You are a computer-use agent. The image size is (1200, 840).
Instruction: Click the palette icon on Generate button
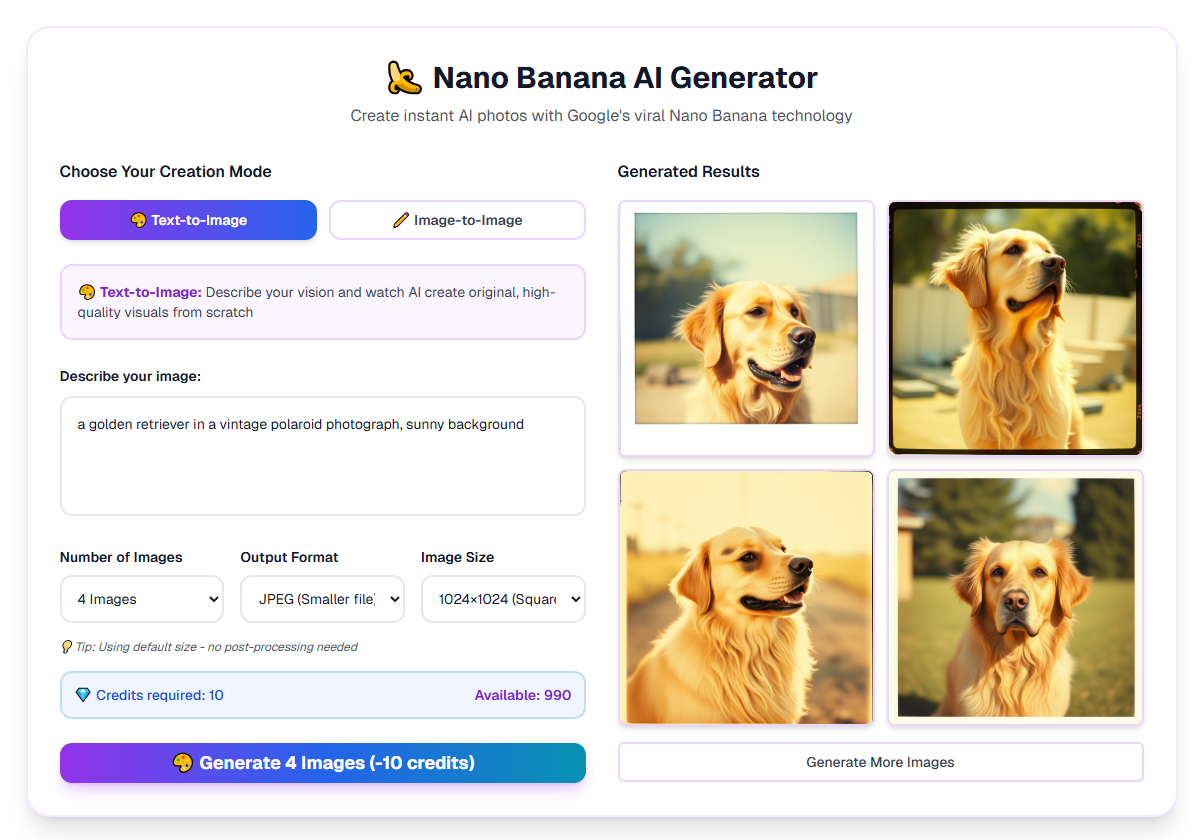[x=182, y=763]
